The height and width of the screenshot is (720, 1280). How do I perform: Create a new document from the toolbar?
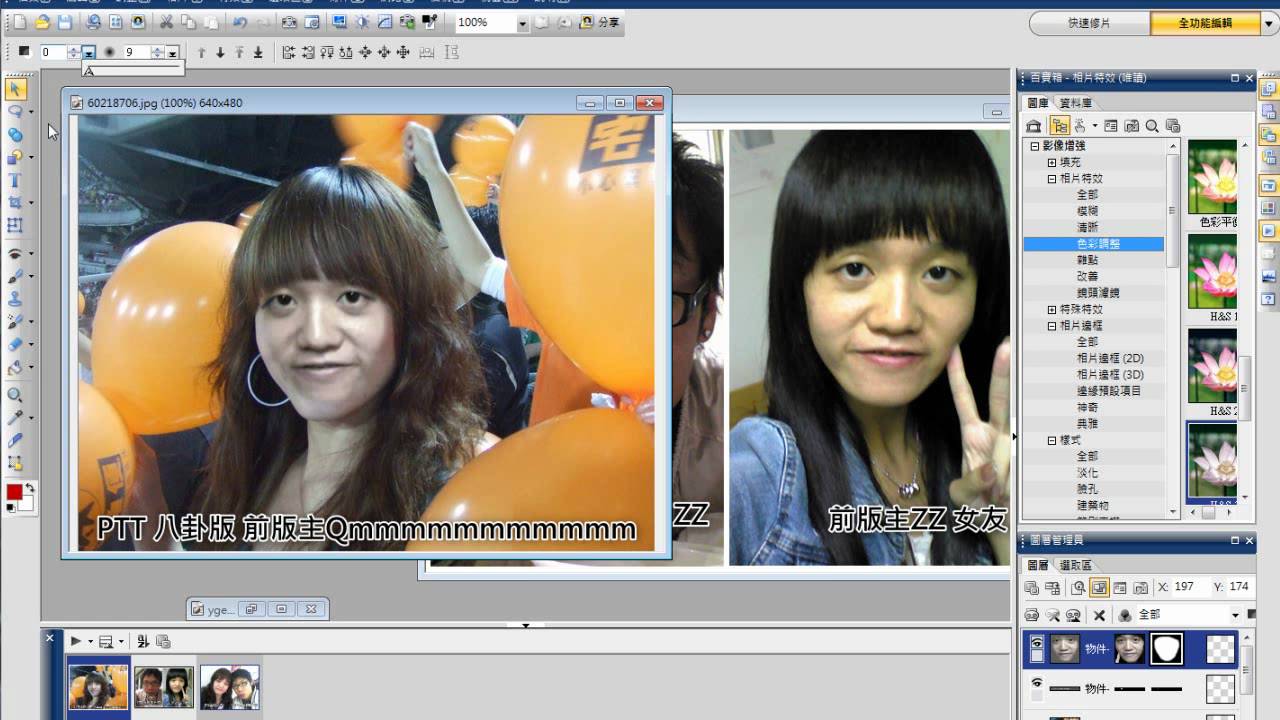pyautogui.click(x=21, y=22)
